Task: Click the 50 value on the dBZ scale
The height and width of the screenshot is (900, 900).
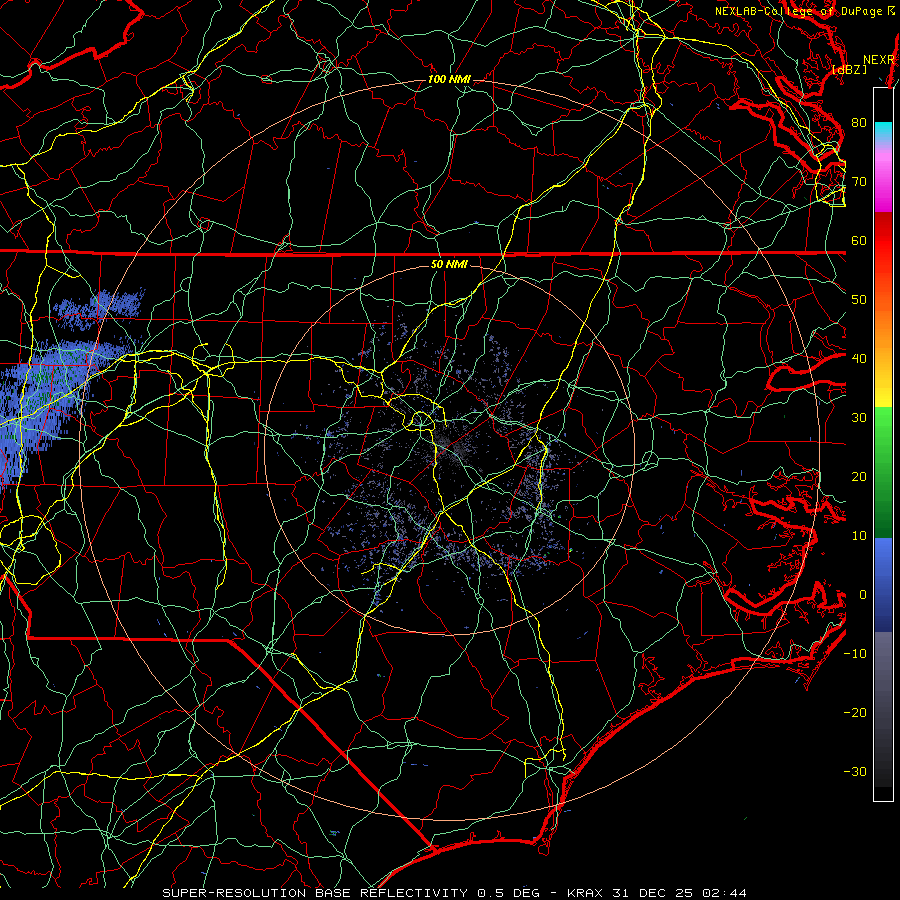Action: coord(859,300)
